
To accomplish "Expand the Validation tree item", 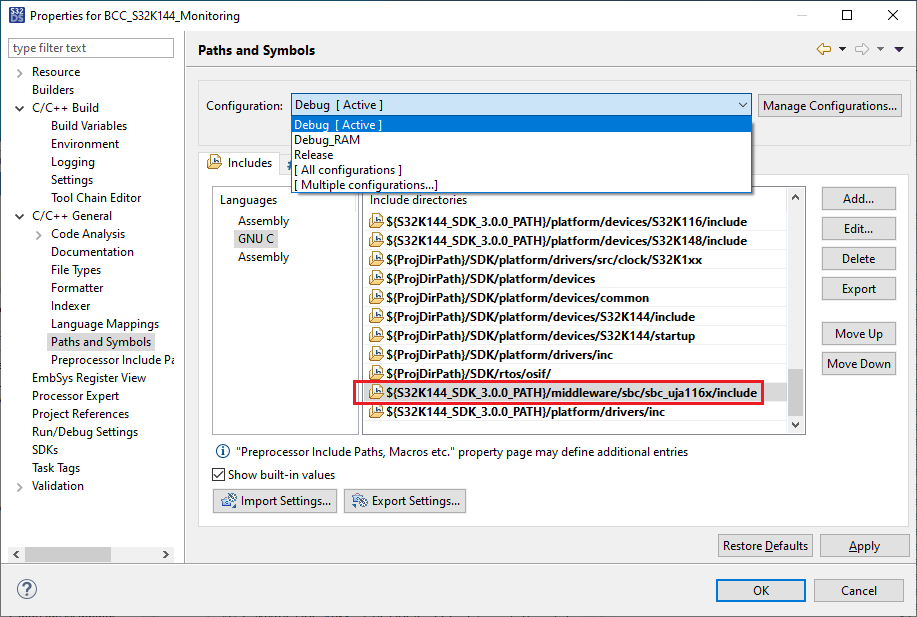I will (22, 485).
